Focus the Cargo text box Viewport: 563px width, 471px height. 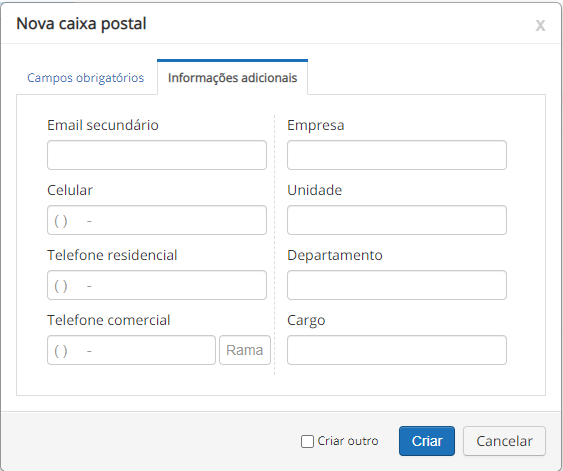click(397, 350)
